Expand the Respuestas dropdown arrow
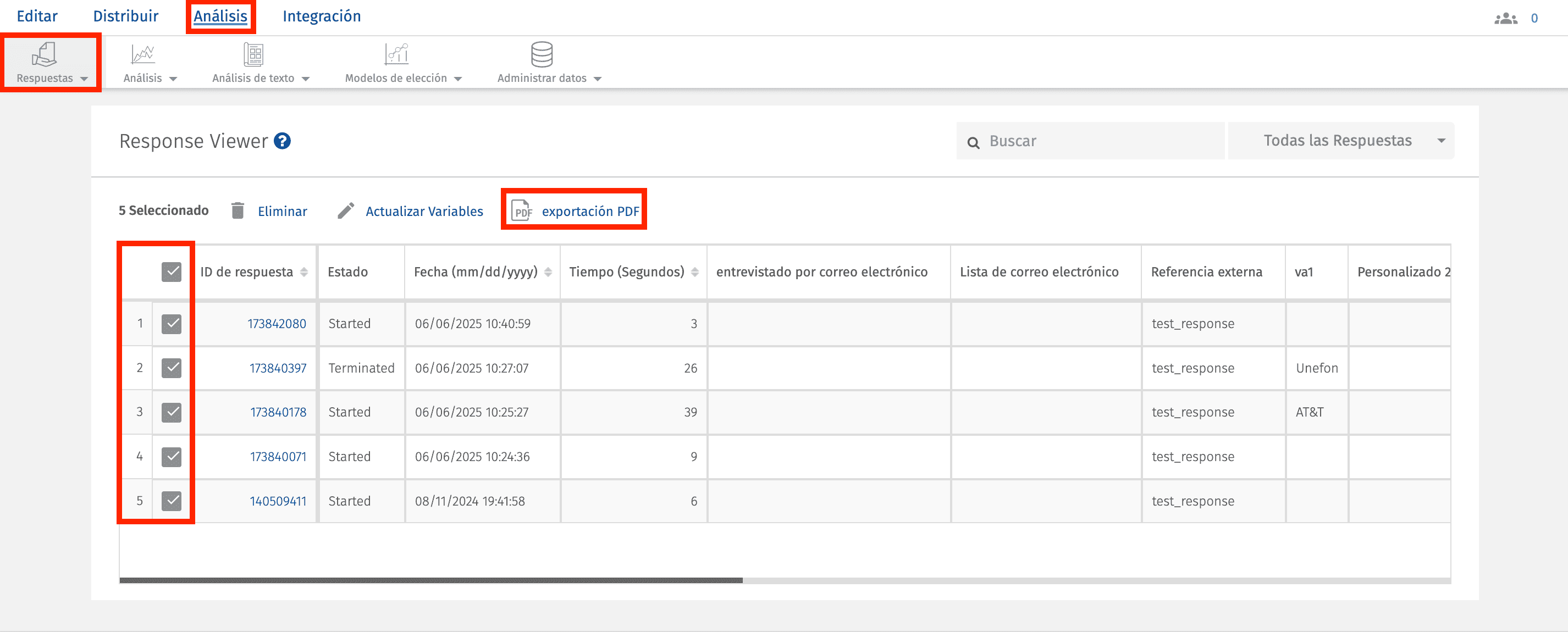Screen dimensions: 1568x632 click(85, 79)
